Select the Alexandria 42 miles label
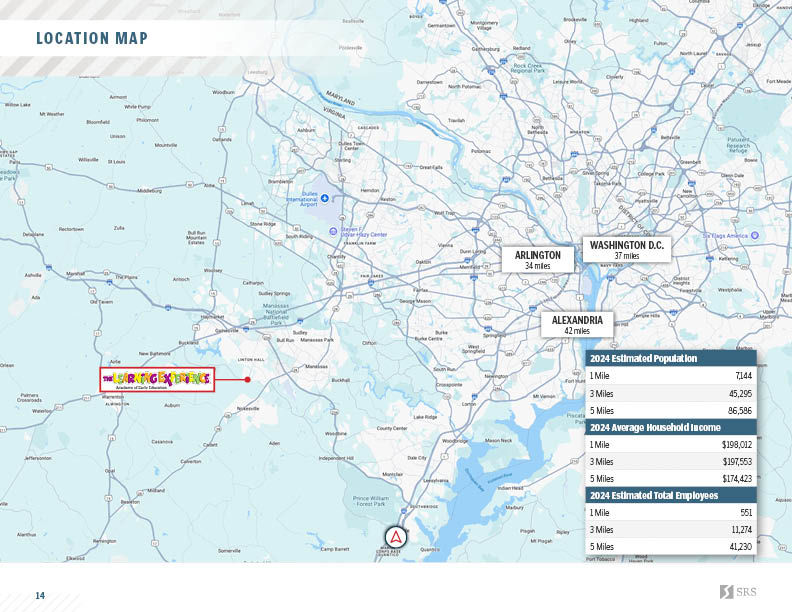This screenshot has width=792, height=612. tap(577, 325)
